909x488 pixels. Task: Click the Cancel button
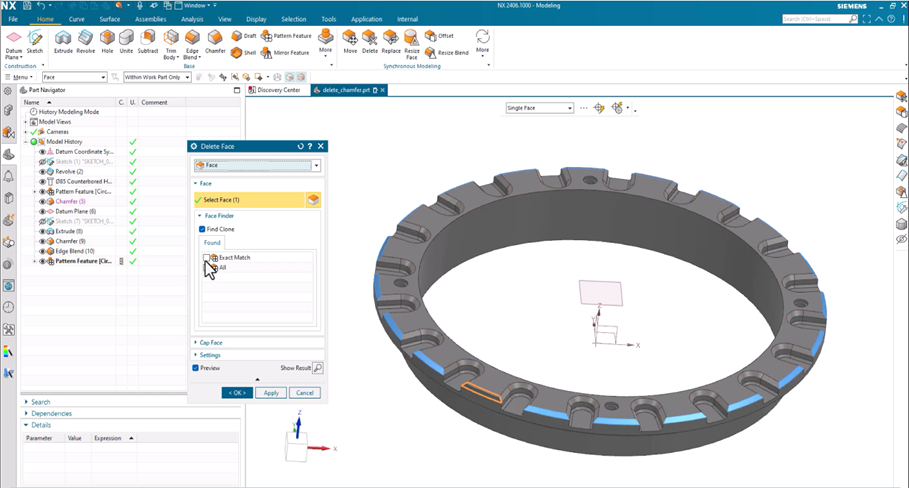coord(305,392)
